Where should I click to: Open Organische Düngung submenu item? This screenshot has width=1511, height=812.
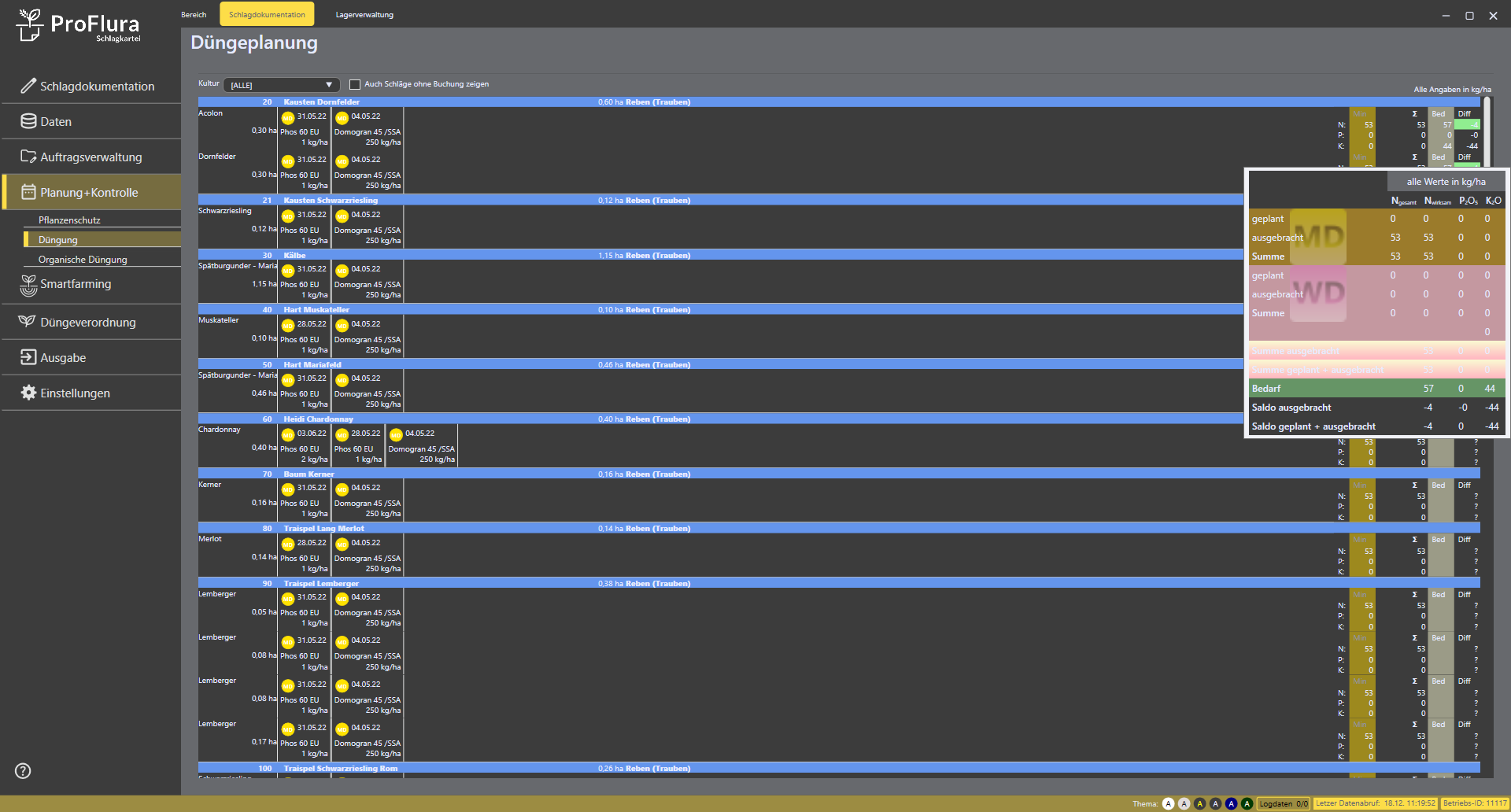pos(83,260)
